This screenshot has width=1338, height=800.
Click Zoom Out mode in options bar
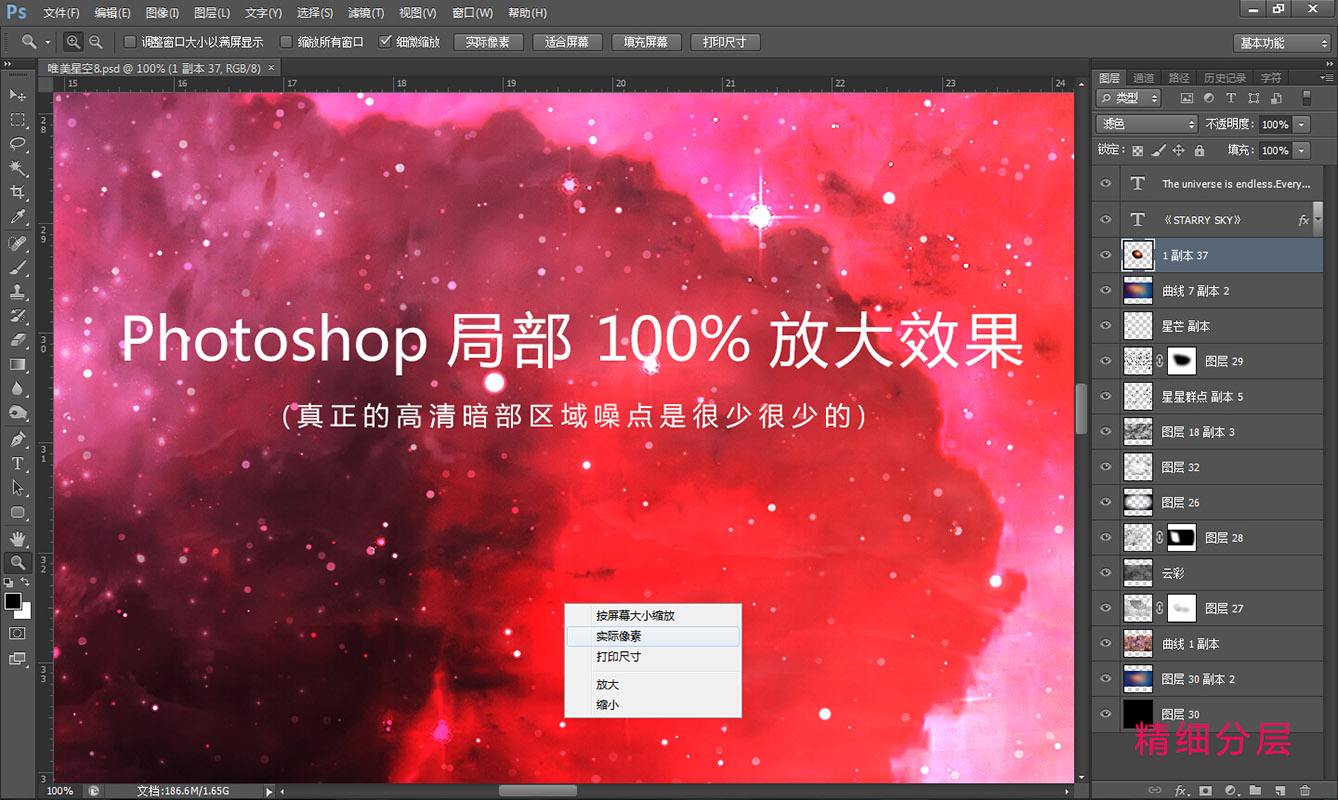pyautogui.click(x=96, y=42)
